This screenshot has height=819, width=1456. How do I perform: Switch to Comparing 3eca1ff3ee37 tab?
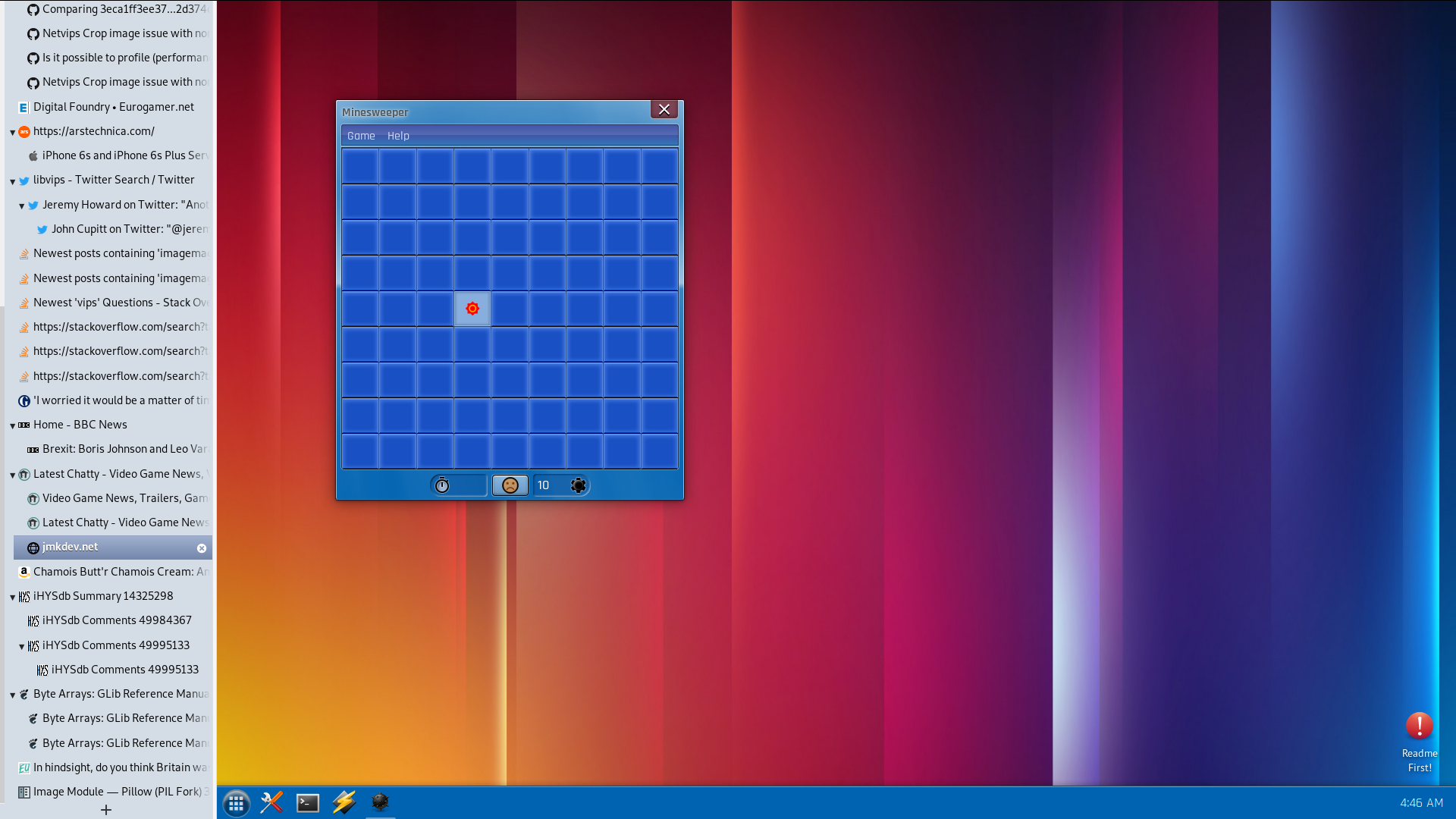coord(118,9)
